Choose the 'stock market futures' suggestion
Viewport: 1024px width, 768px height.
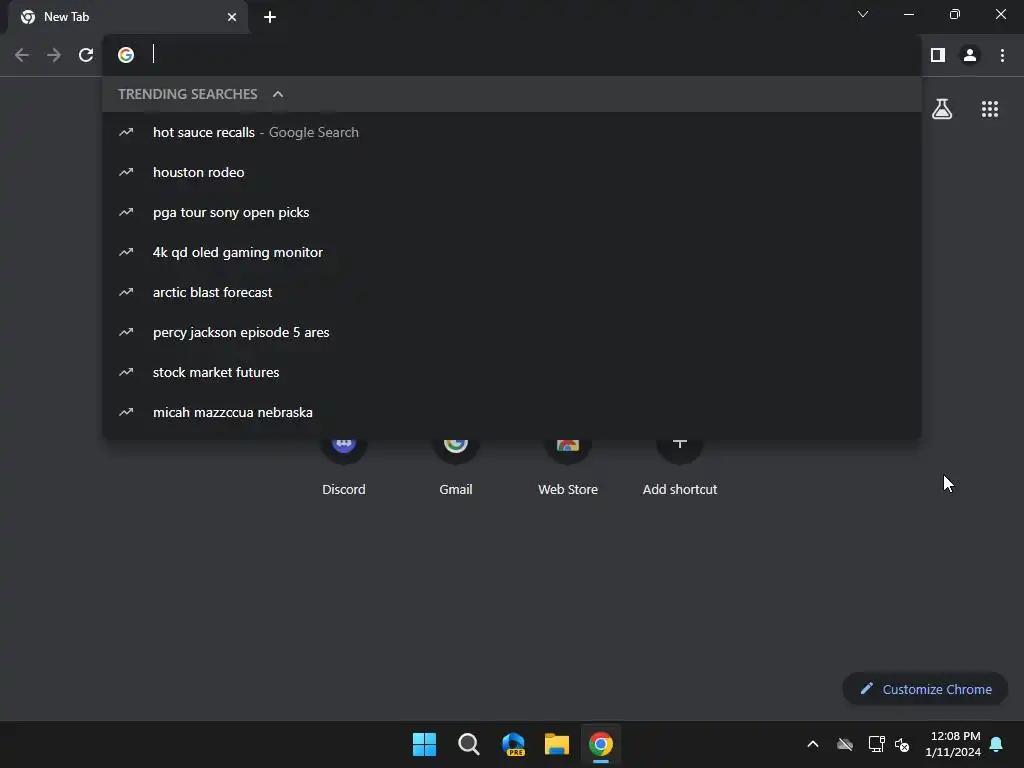[512, 372]
